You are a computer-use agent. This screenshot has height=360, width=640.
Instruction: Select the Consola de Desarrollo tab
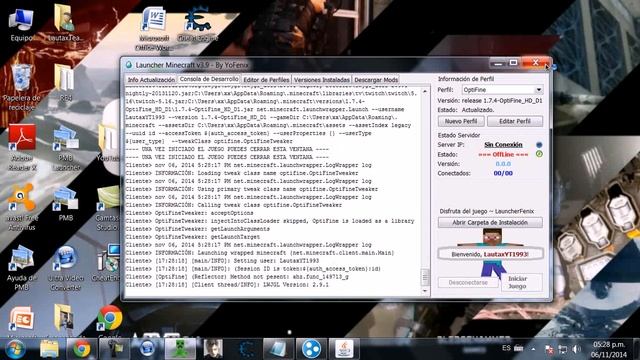(209, 79)
